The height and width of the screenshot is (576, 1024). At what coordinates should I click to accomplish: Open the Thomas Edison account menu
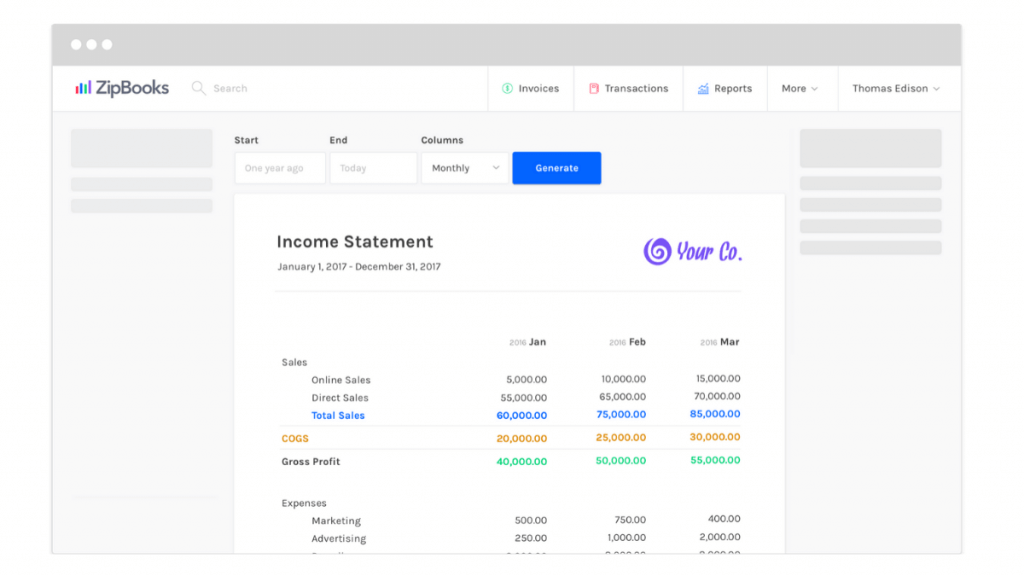[896, 88]
